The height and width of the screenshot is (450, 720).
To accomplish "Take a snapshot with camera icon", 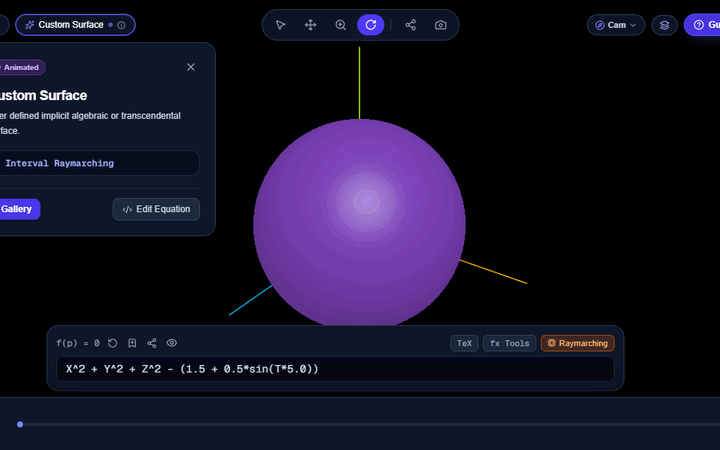I will coord(440,25).
